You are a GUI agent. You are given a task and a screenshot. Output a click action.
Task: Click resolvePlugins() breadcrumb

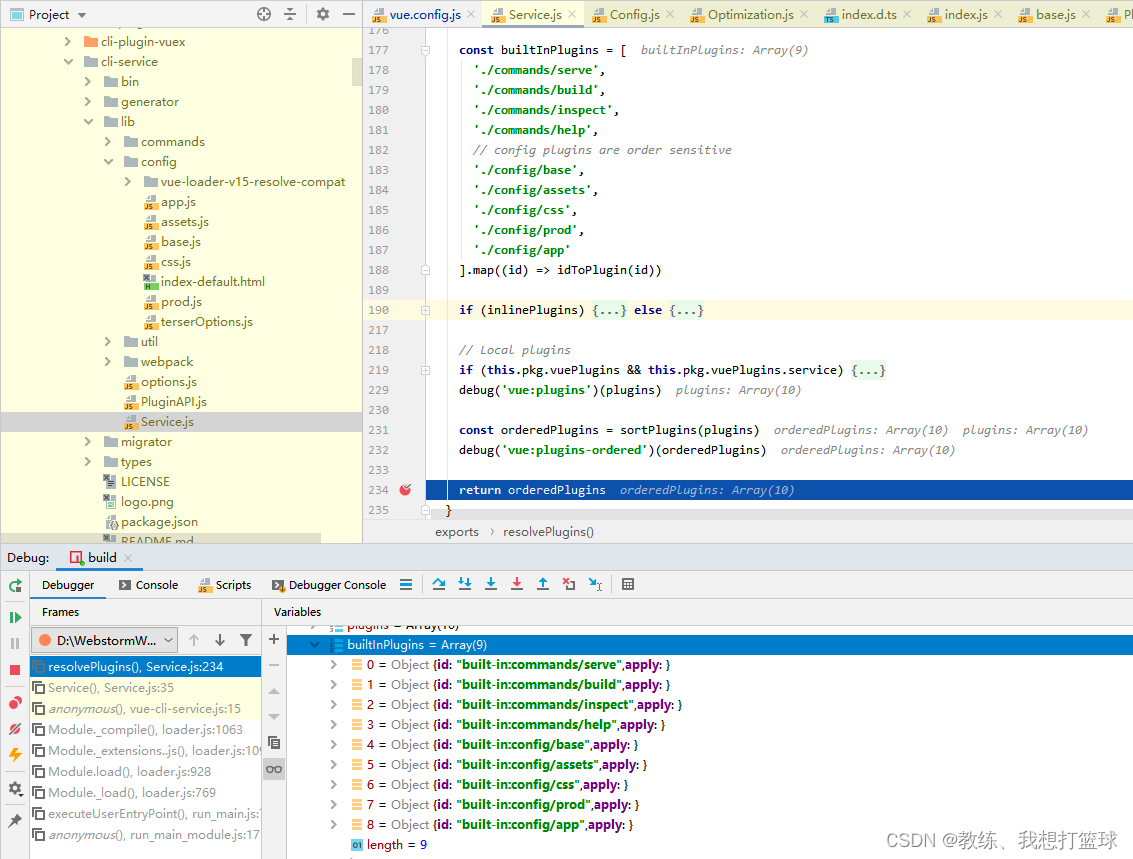(x=548, y=532)
